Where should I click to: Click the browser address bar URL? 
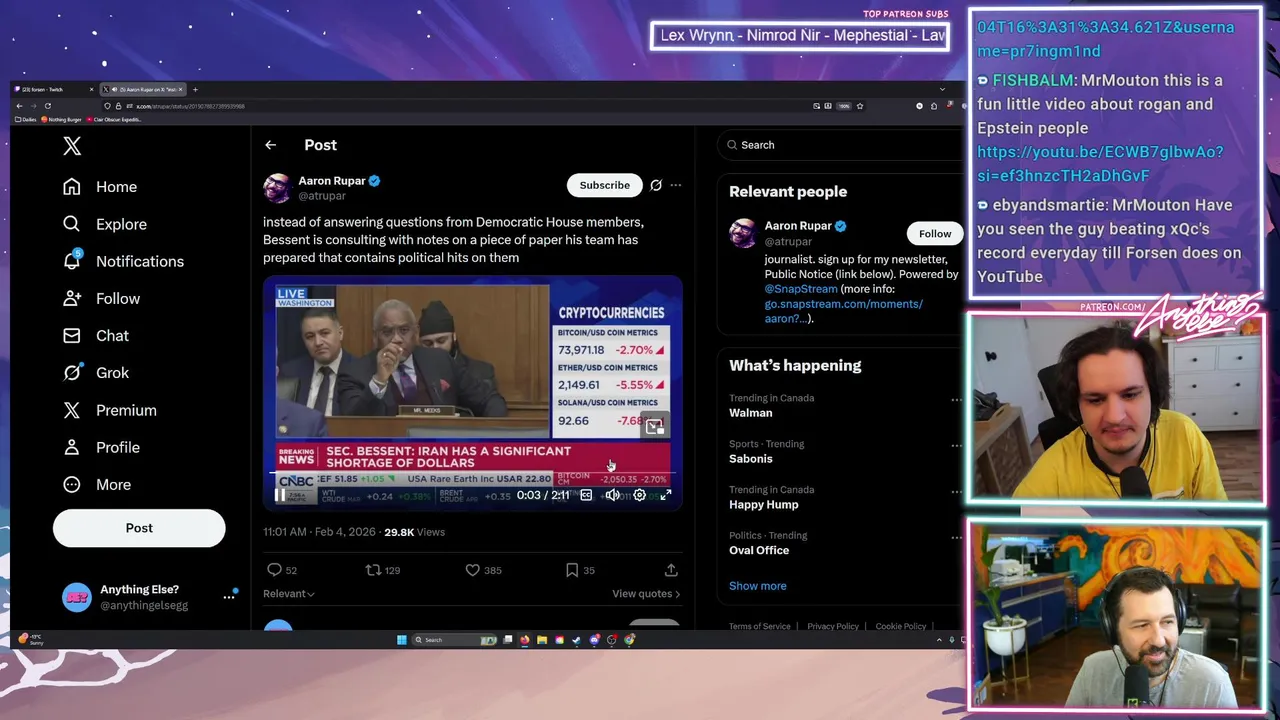point(190,106)
